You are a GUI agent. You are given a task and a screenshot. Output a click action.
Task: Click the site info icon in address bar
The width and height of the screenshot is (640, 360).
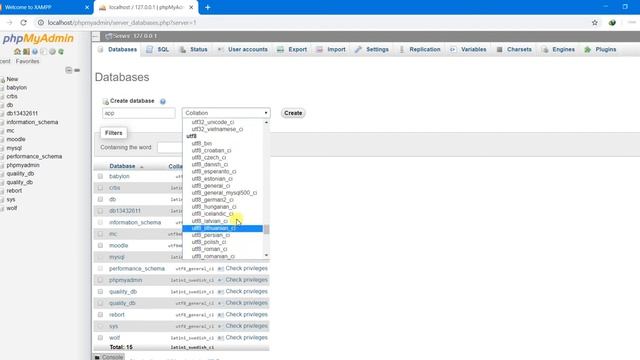[40, 23]
